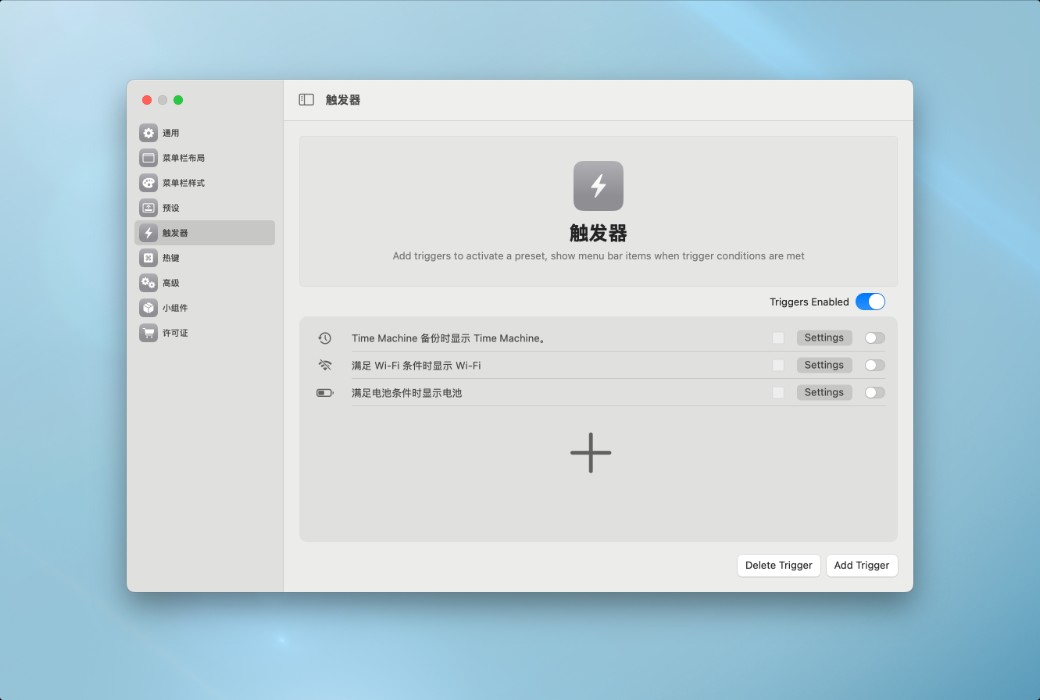
Task: Click the Time Machine clock icon
Action: tap(324, 338)
